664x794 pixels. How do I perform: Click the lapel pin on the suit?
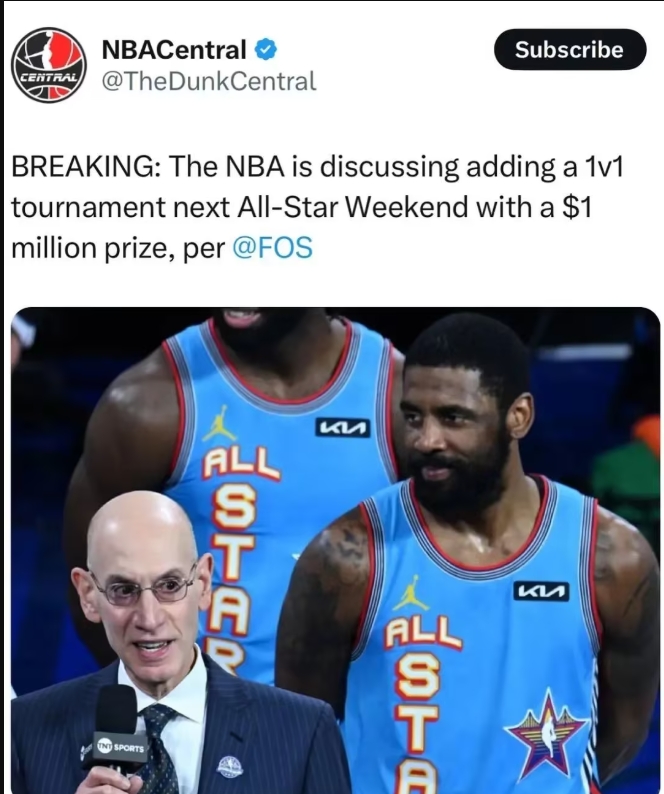click(x=230, y=767)
